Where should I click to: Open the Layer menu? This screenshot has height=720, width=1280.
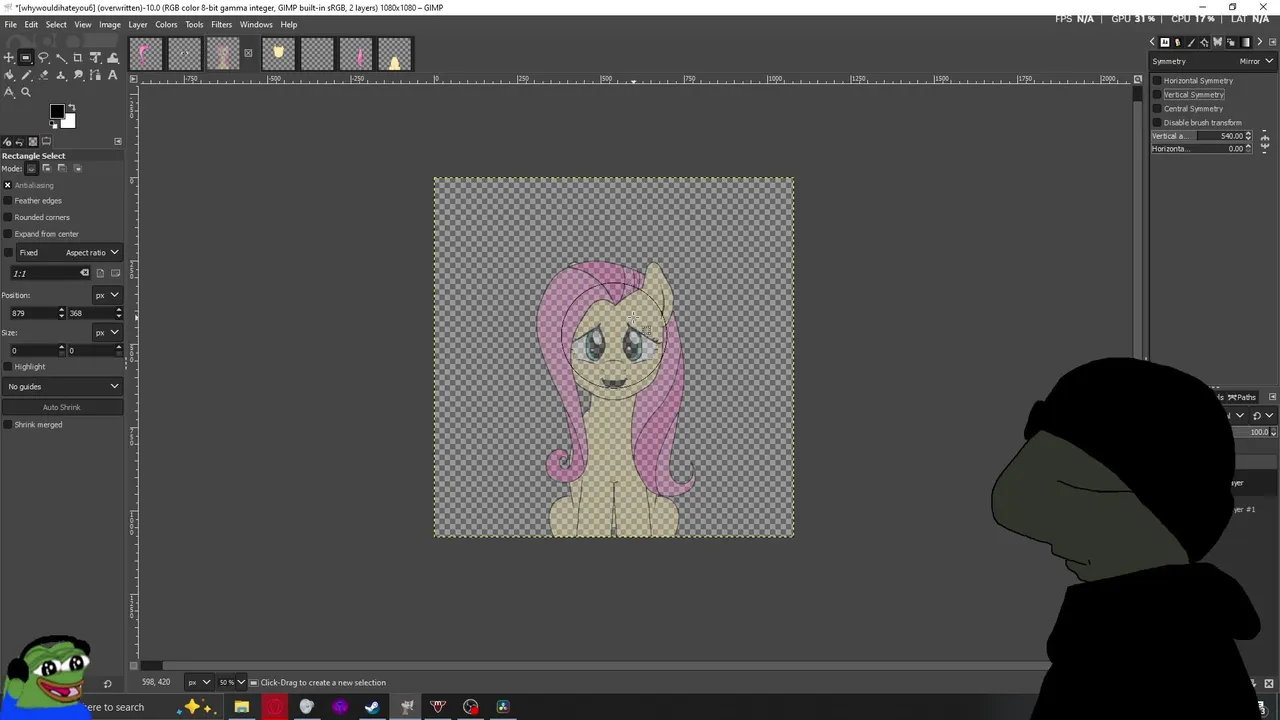click(138, 24)
